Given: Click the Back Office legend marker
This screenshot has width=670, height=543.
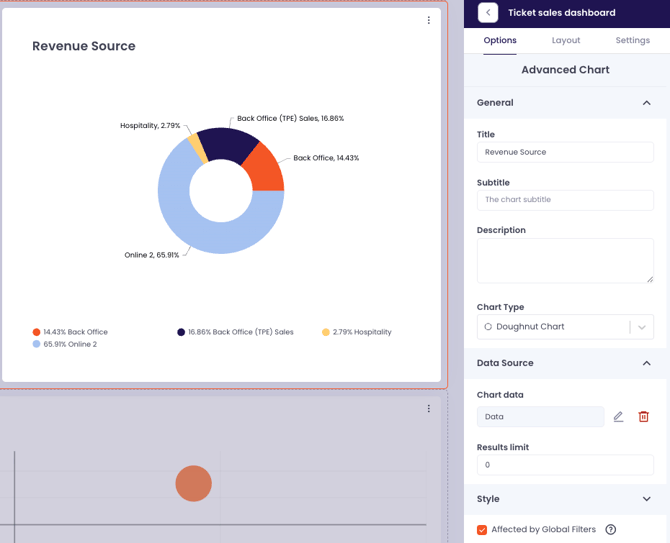Looking at the screenshot, I should 37,332.
